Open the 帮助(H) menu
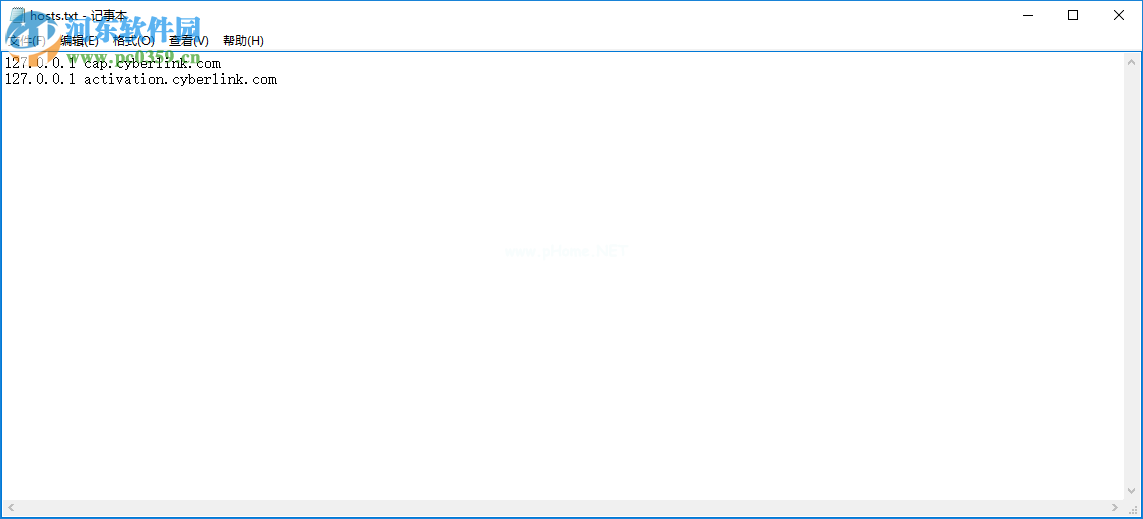The width and height of the screenshot is (1143, 519). [243, 41]
